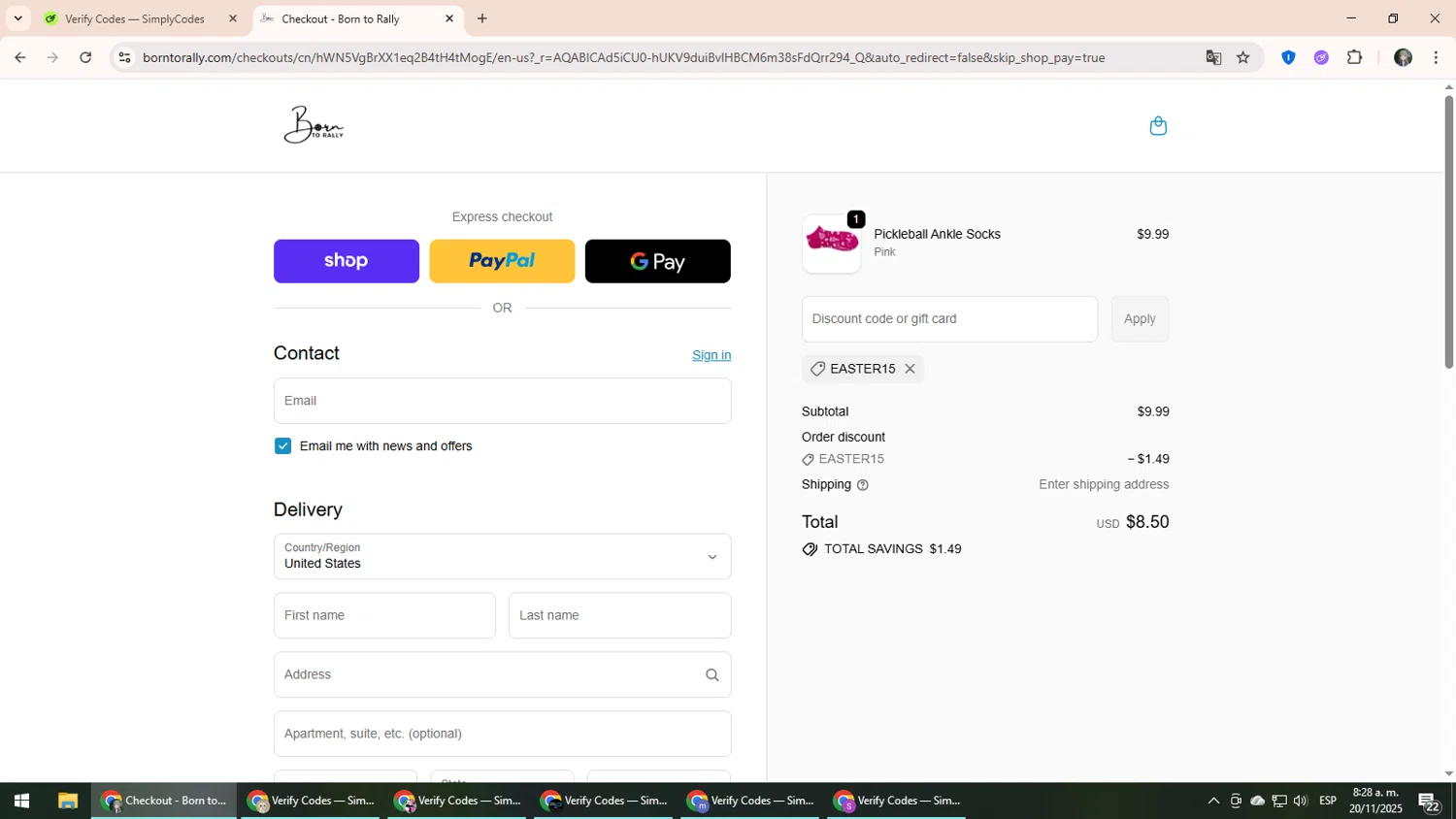Screen dimensions: 1456x819
Task: Click the Discount code or gift card field
Action: (949, 319)
